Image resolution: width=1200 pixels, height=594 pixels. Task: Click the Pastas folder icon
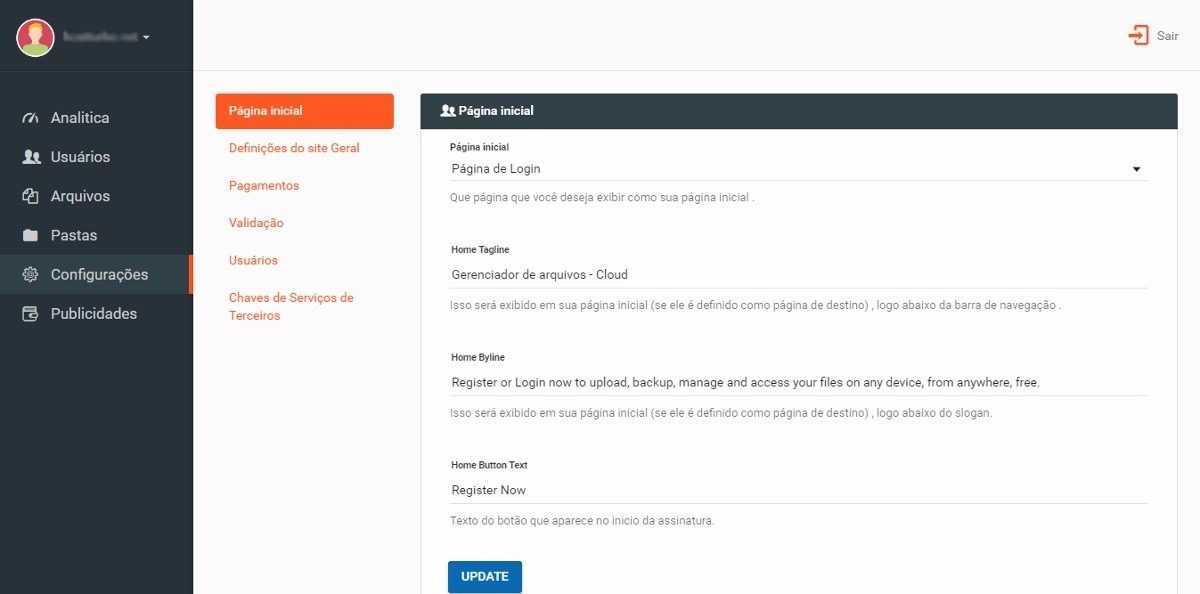(x=30, y=236)
